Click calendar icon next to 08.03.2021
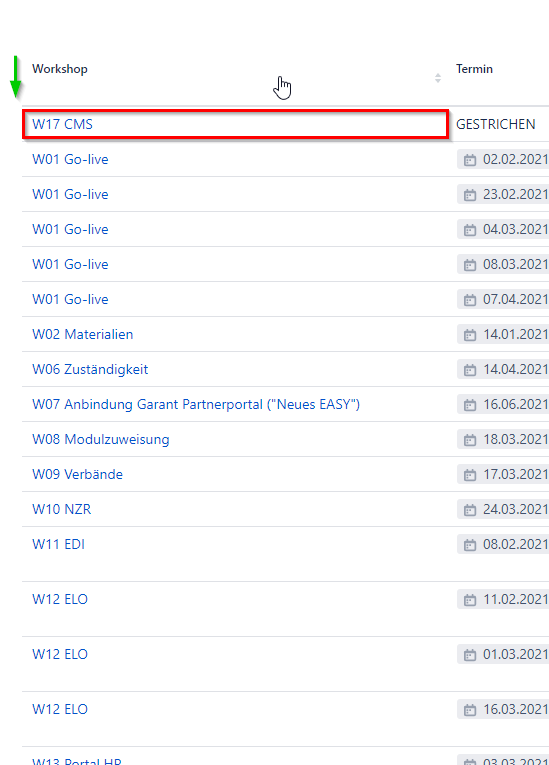 click(x=469, y=265)
